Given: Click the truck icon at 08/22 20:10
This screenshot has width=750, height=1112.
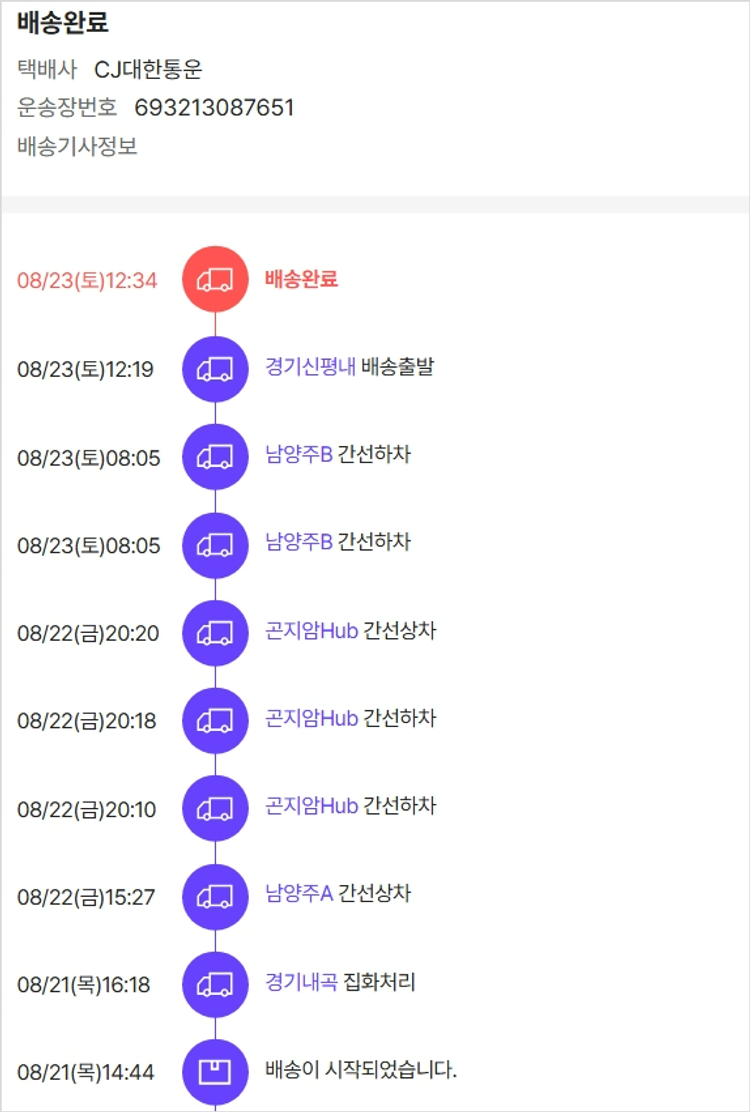Looking at the screenshot, I should (x=215, y=808).
